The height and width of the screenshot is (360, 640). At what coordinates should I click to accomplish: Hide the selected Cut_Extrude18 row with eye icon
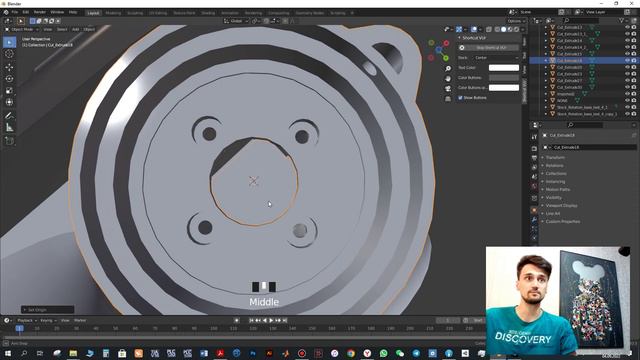(627, 60)
